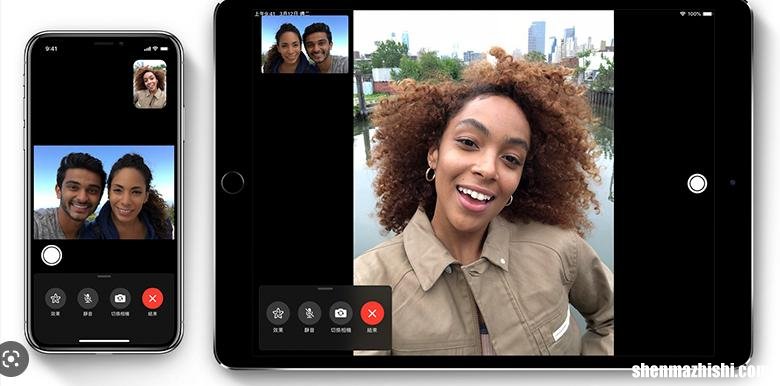Tap the drawer handle above iPhone controls

[x=104, y=276]
